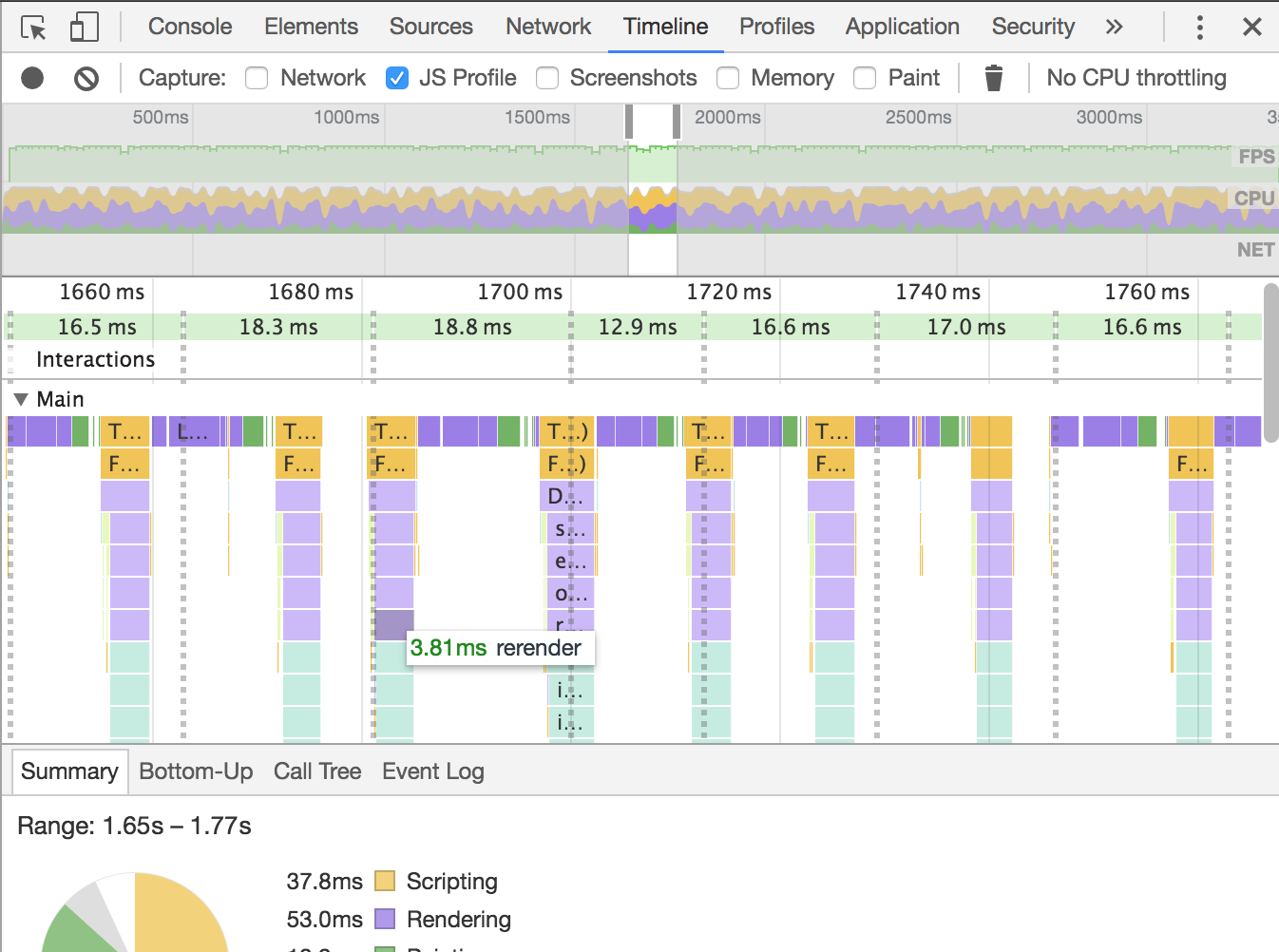1279x952 pixels.
Task: Click the right overview selection handle
Action: coord(677,122)
